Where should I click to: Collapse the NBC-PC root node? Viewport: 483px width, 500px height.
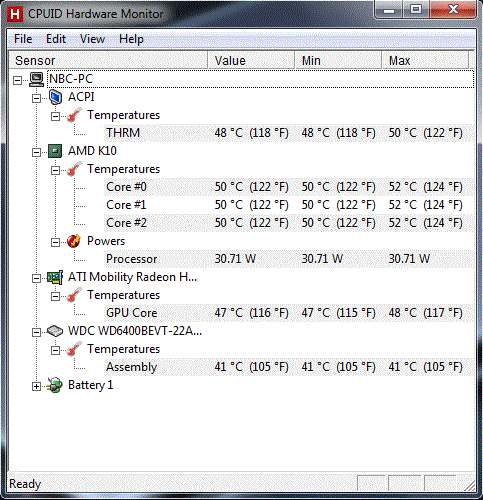pos(17,80)
